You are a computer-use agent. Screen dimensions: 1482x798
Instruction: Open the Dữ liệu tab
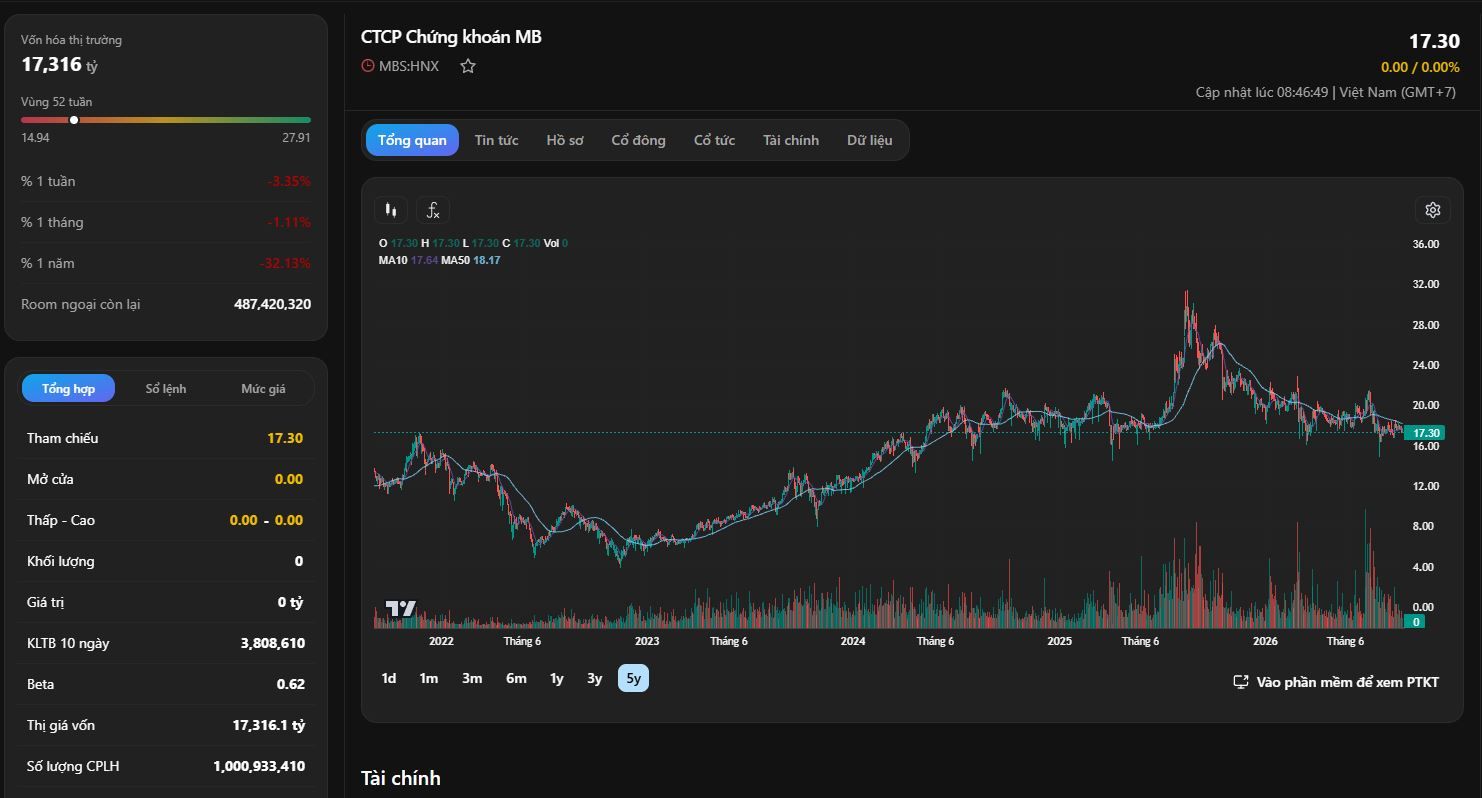click(869, 140)
